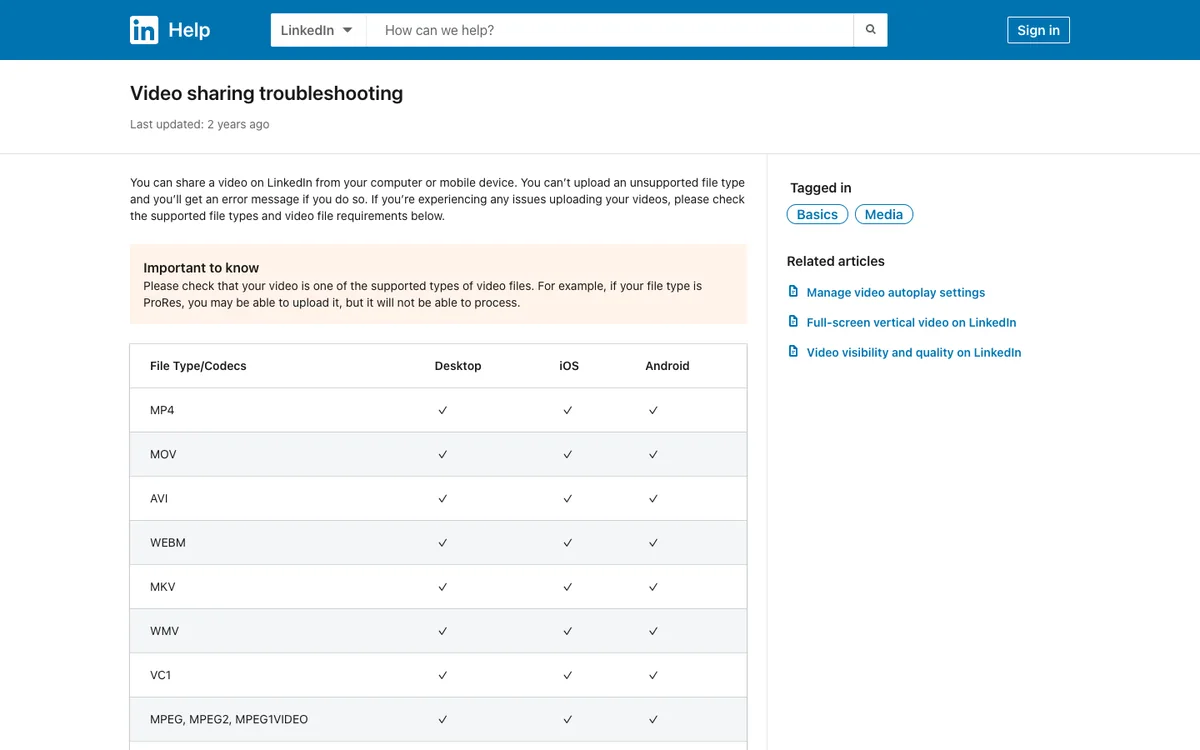Screen dimensions: 1200x750
Task: Click the Android column header
Action: pos(667,366)
